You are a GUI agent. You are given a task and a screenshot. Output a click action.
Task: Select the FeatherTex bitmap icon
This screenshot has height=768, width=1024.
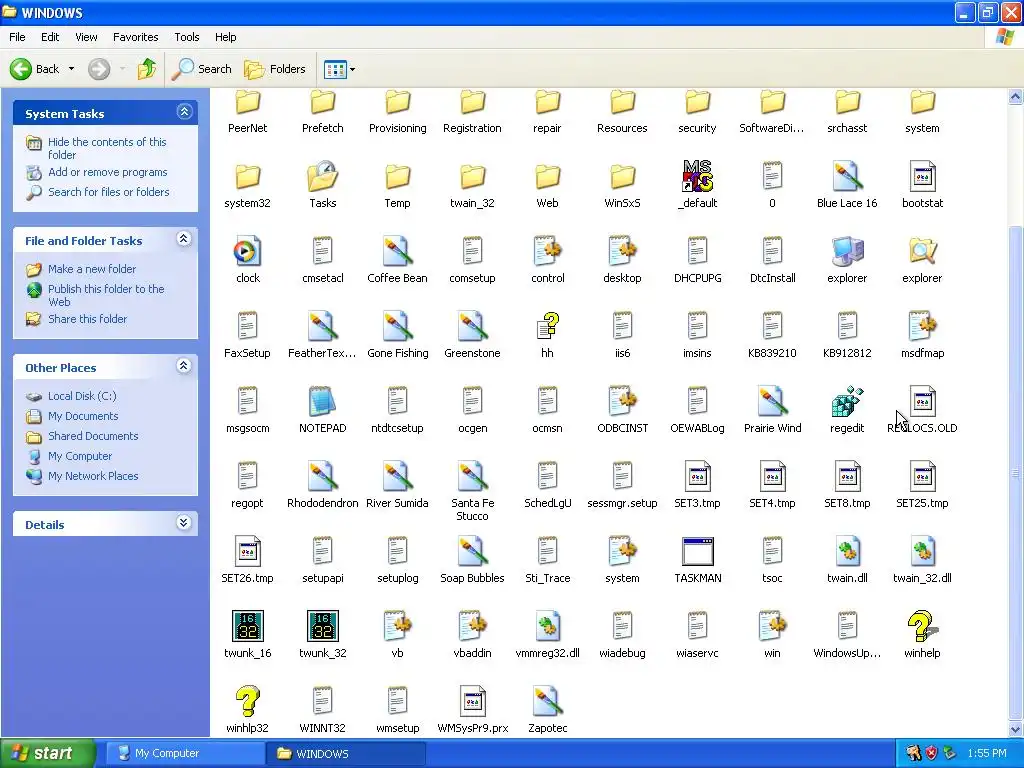pos(323,326)
